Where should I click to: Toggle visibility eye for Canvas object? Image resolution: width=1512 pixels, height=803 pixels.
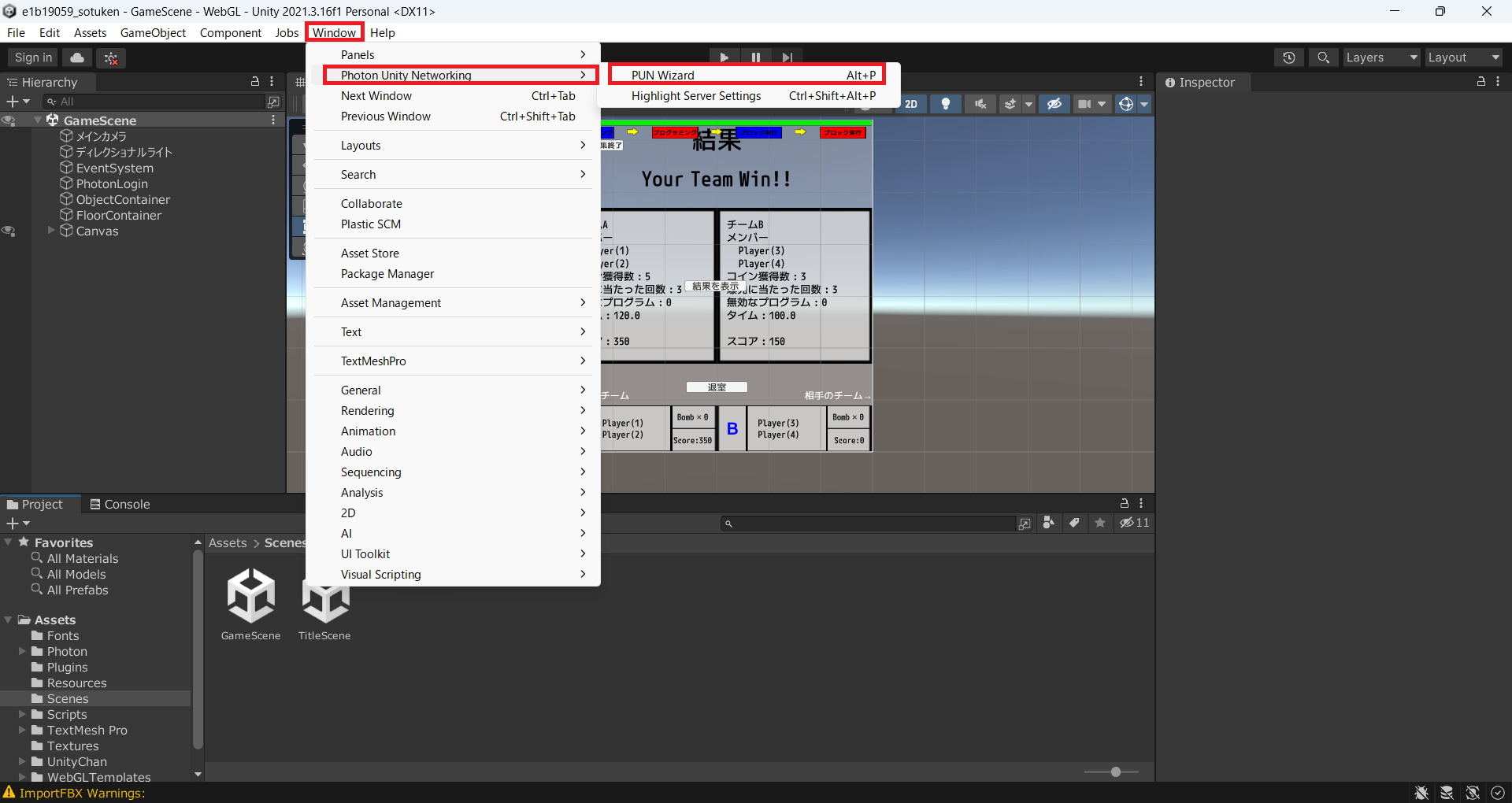9,231
